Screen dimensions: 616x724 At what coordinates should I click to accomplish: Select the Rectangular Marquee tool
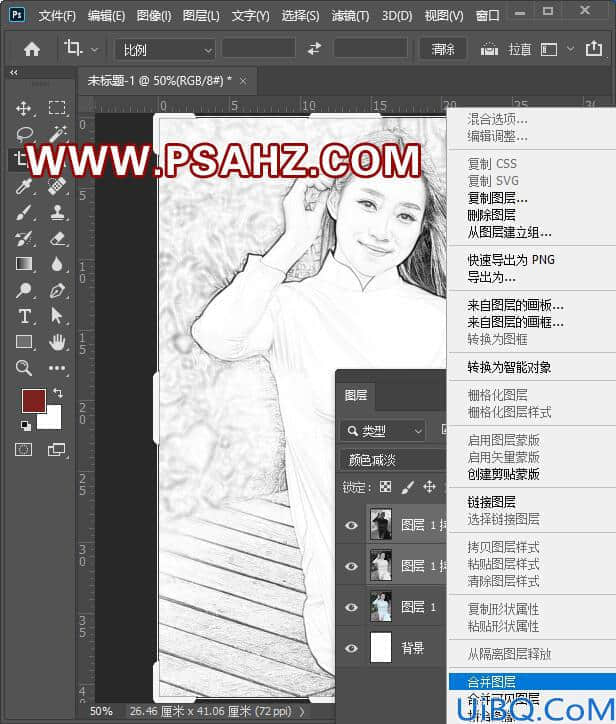click(x=57, y=108)
